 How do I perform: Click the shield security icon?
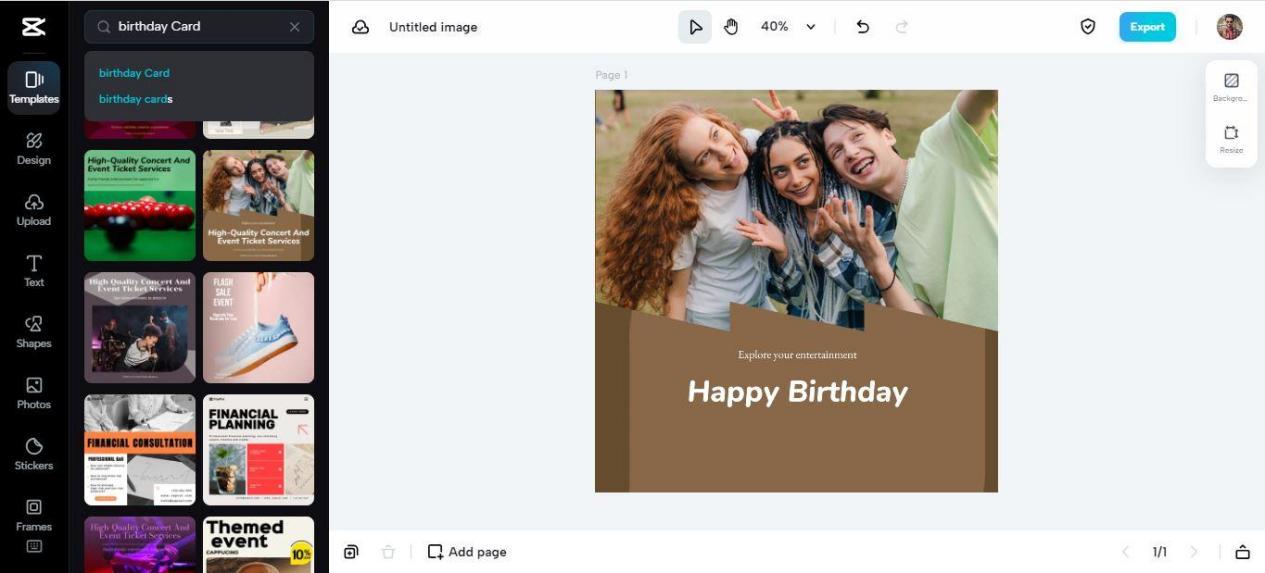pos(1088,27)
